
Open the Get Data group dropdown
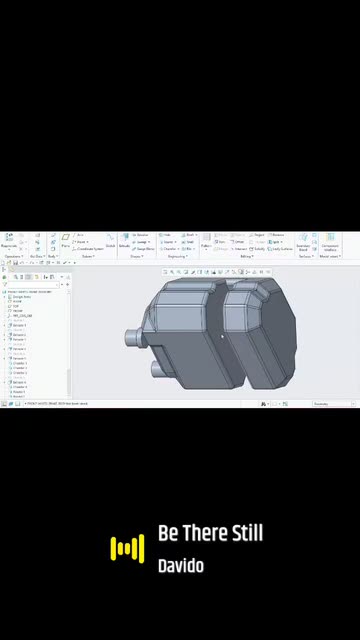pyautogui.click(x=37, y=256)
